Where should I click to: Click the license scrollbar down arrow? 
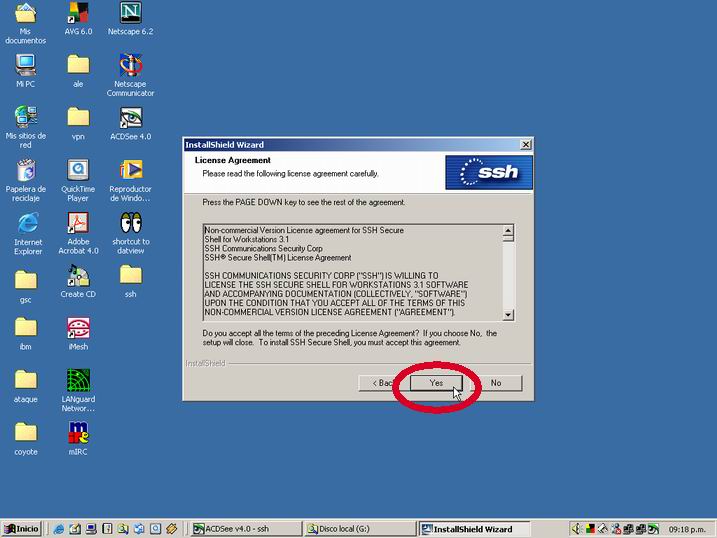(508, 314)
